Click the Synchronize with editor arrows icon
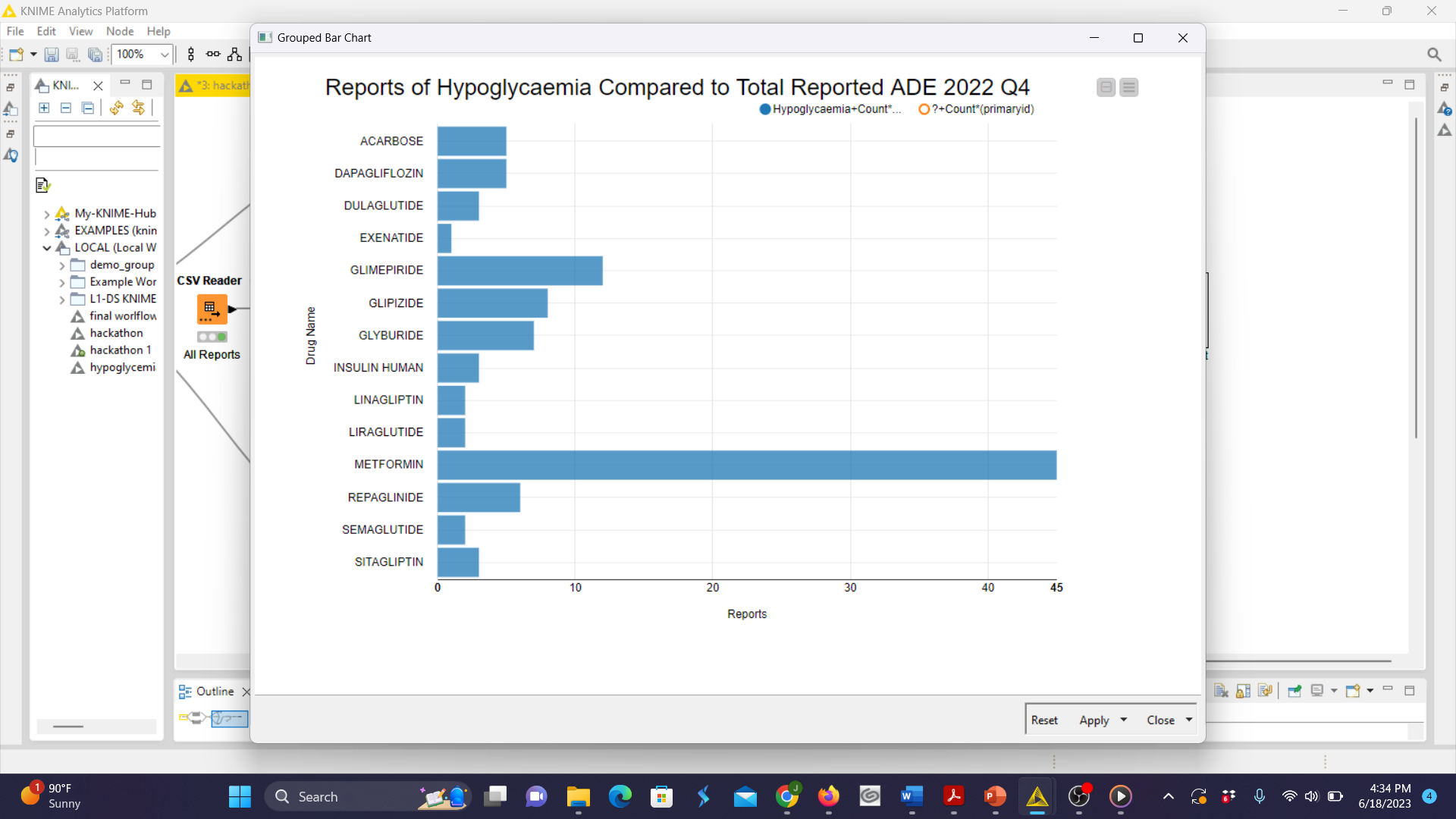The width and height of the screenshot is (1456, 819). (138, 108)
